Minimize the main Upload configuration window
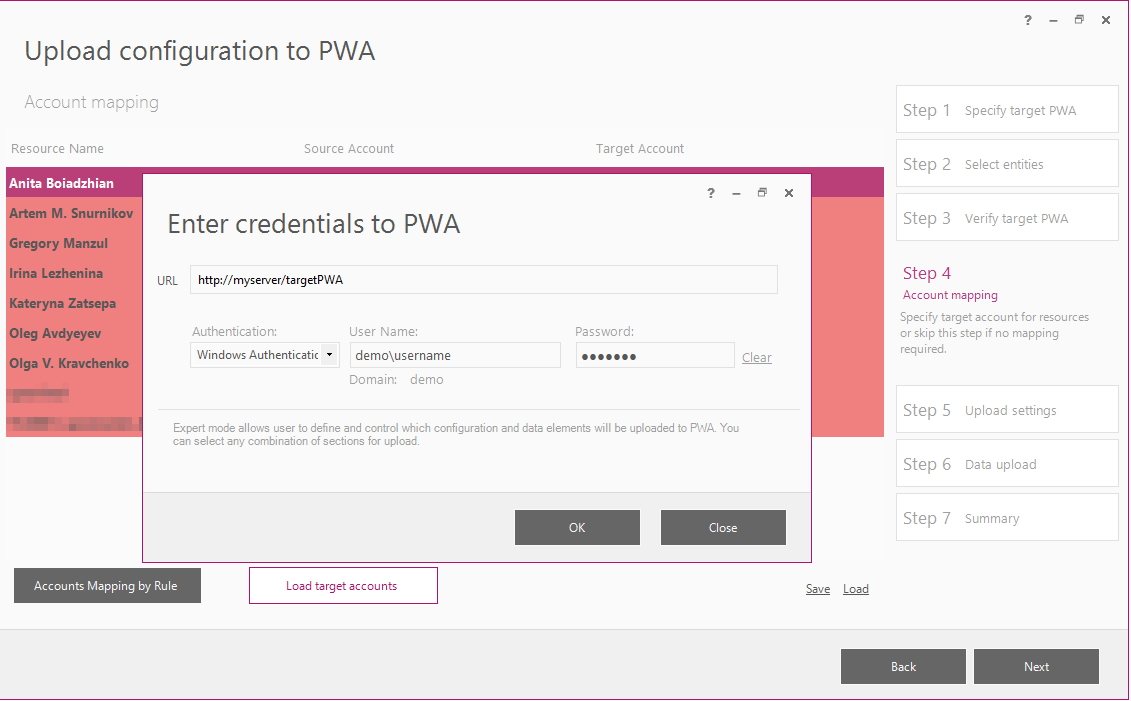This screenshot has height=701, width=1131. pyautogui.click(x=1053, y=20)
